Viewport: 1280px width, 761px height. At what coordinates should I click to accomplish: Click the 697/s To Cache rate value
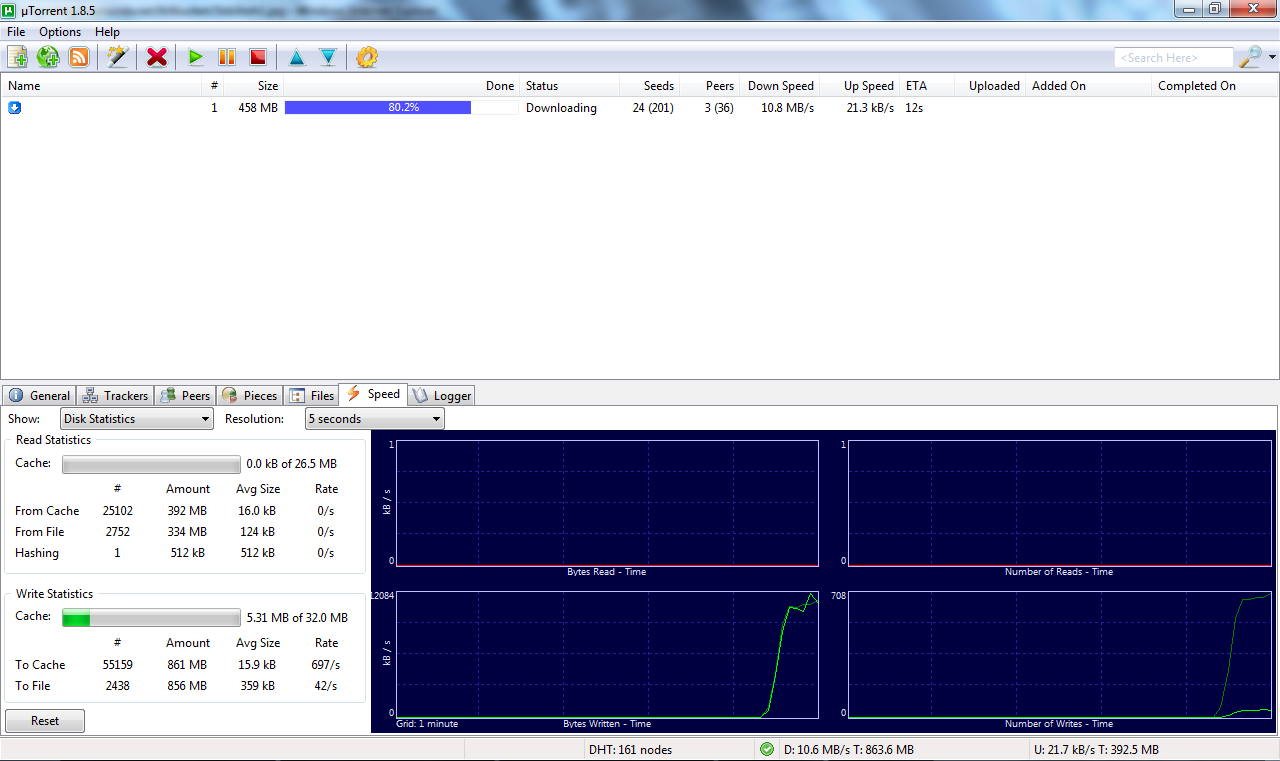point(326,665)
